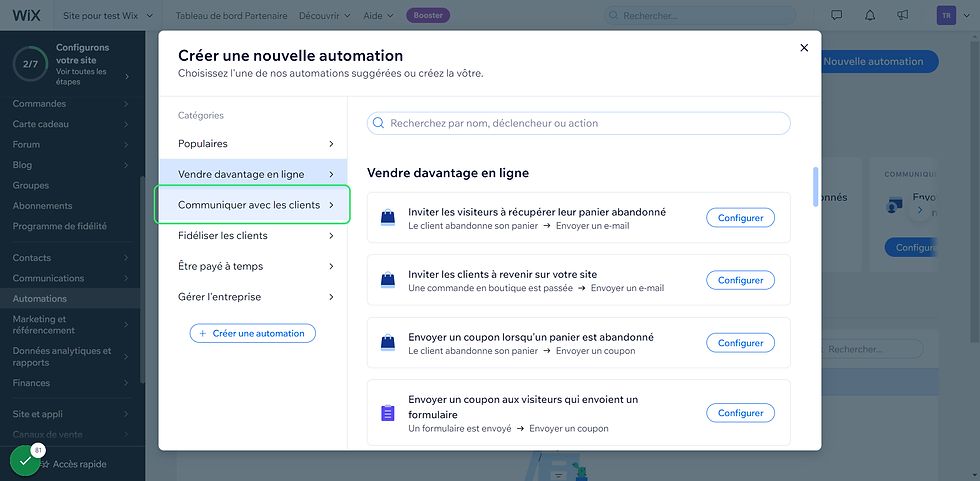The width and height of the screenshot is (980, 481).
Task: Expand Forum in the sidebar
Action: coord(71,144)
